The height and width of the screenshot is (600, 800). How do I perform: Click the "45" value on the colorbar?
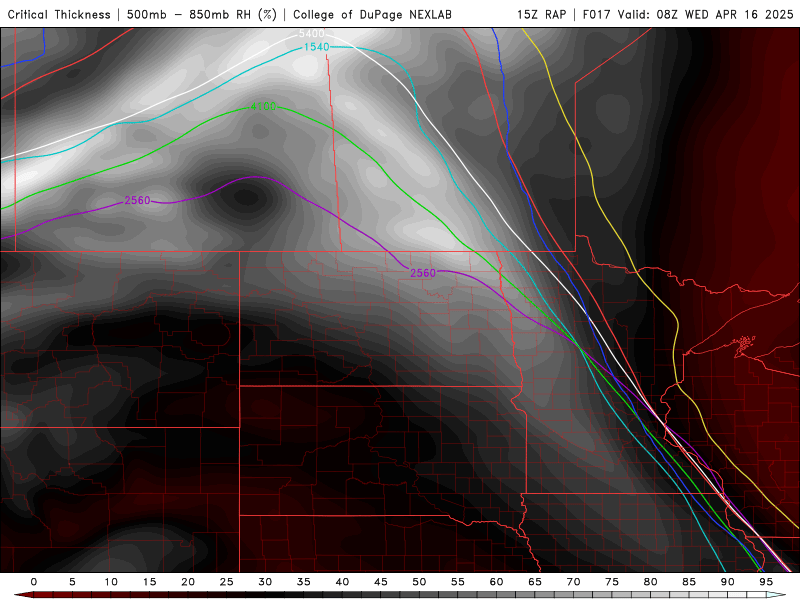381,582
